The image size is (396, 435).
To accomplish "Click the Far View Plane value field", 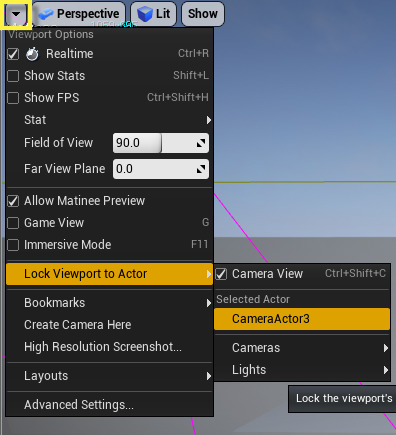I will [161, 169].
